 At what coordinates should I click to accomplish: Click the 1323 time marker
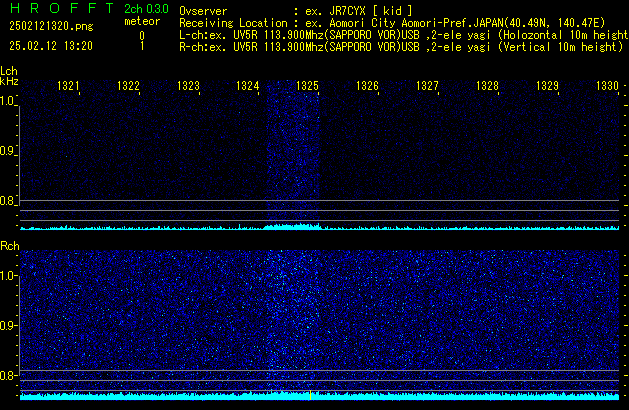coord(188,86)
